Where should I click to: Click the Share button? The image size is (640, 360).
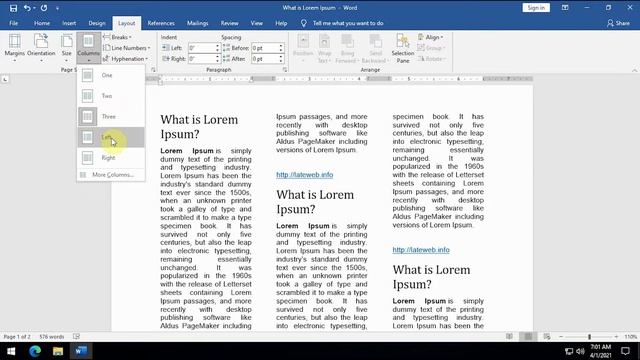(618, 23)
